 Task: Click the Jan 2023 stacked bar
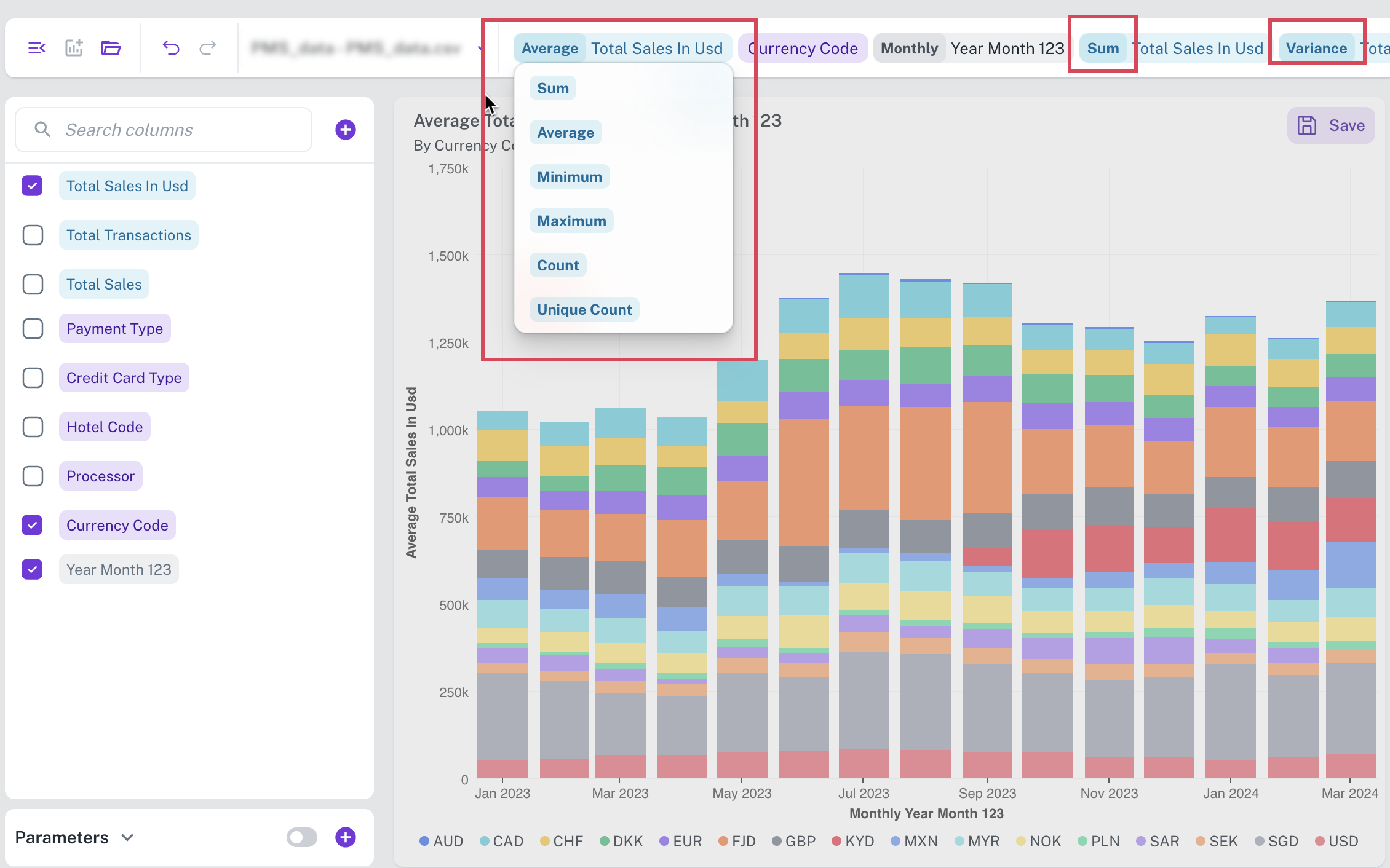[x=502, y=594]
